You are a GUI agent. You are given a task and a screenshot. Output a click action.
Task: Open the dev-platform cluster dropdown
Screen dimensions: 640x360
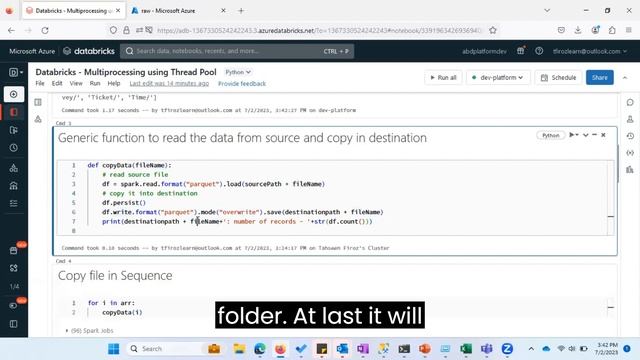pyautogui.click(x=498, y=78)
